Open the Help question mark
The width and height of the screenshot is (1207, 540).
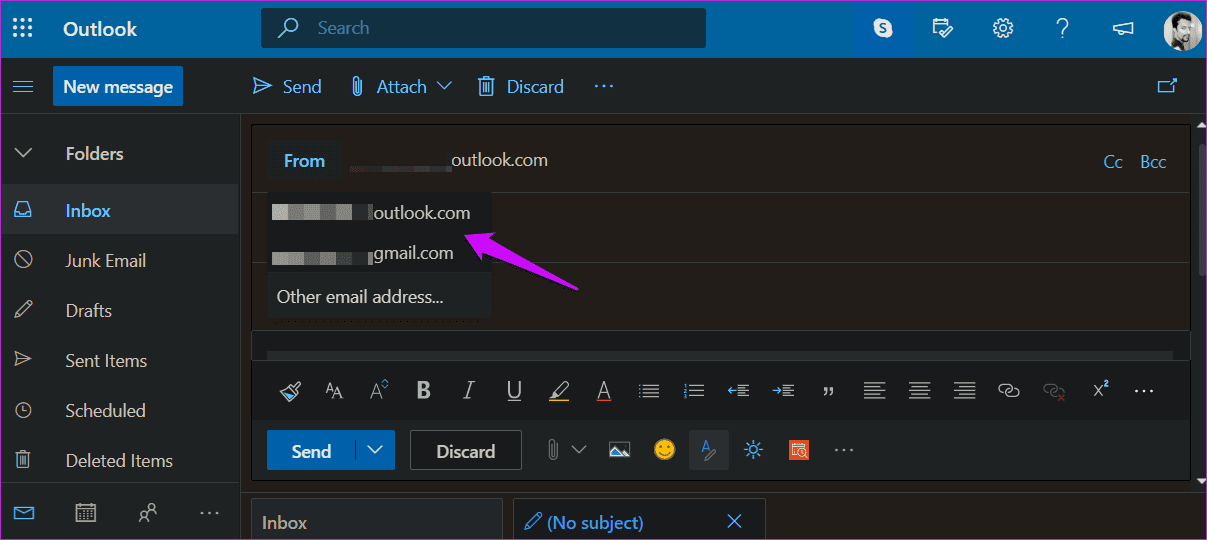coord(1063,28)
